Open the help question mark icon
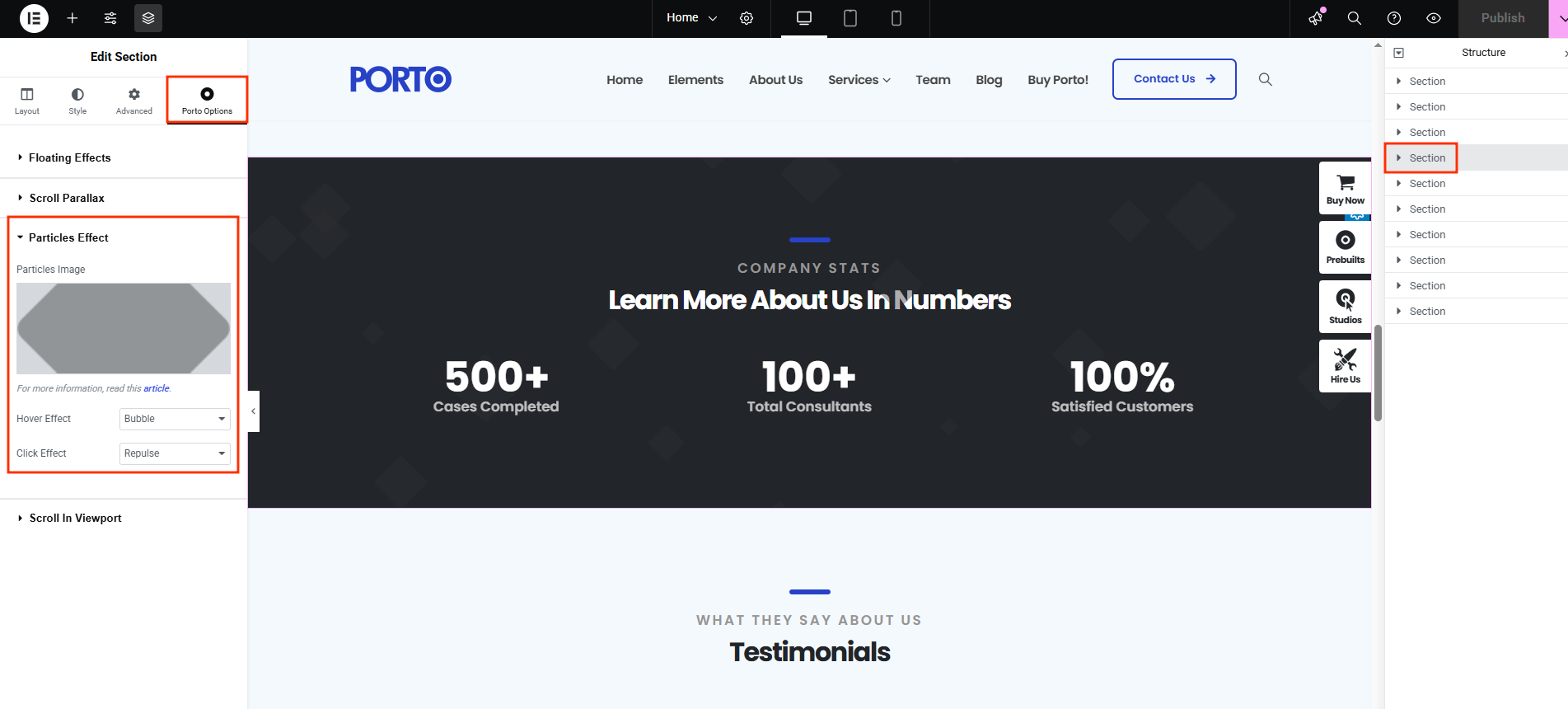1568x709 pixels. [1394, 18]
